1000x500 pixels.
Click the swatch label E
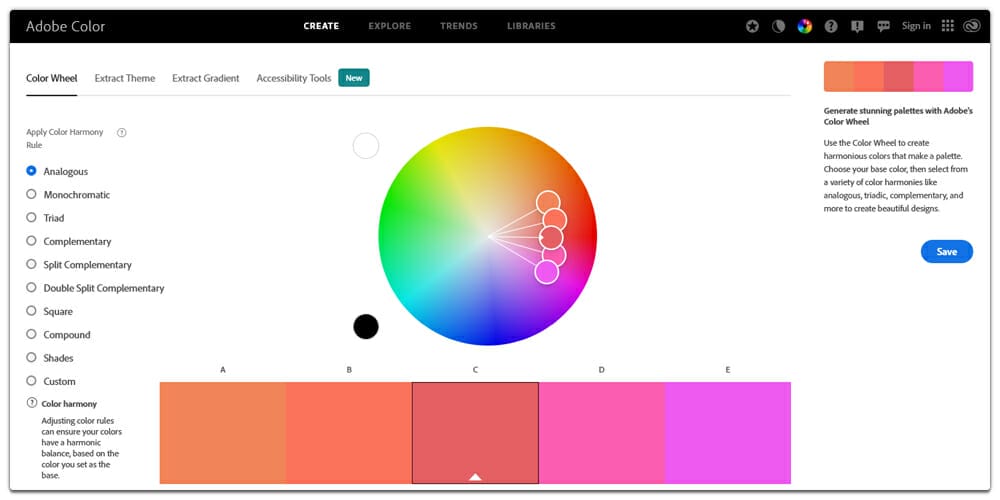click(728, 369)
